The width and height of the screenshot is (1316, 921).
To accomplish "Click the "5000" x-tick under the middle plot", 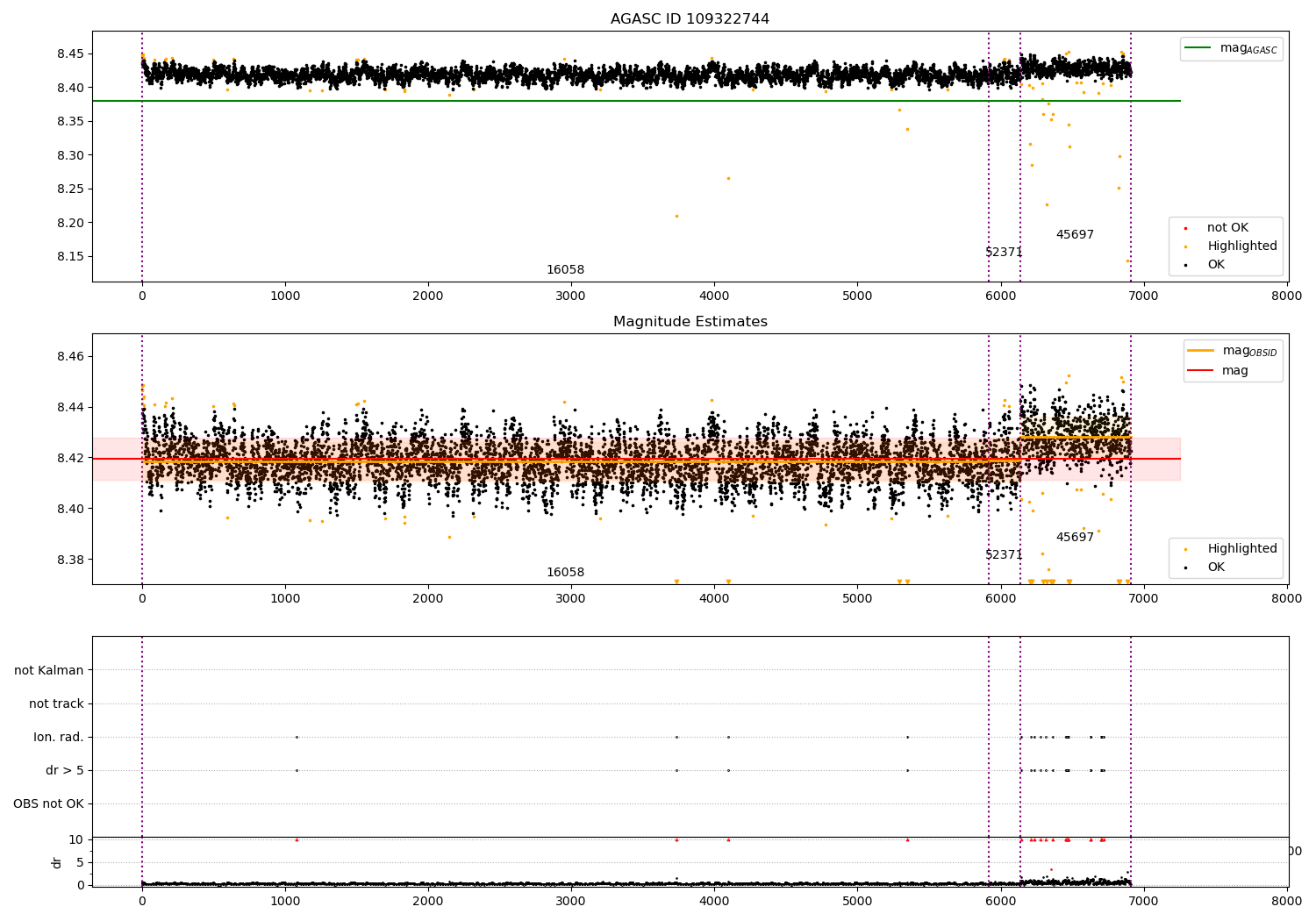I will tap(857, 599).
